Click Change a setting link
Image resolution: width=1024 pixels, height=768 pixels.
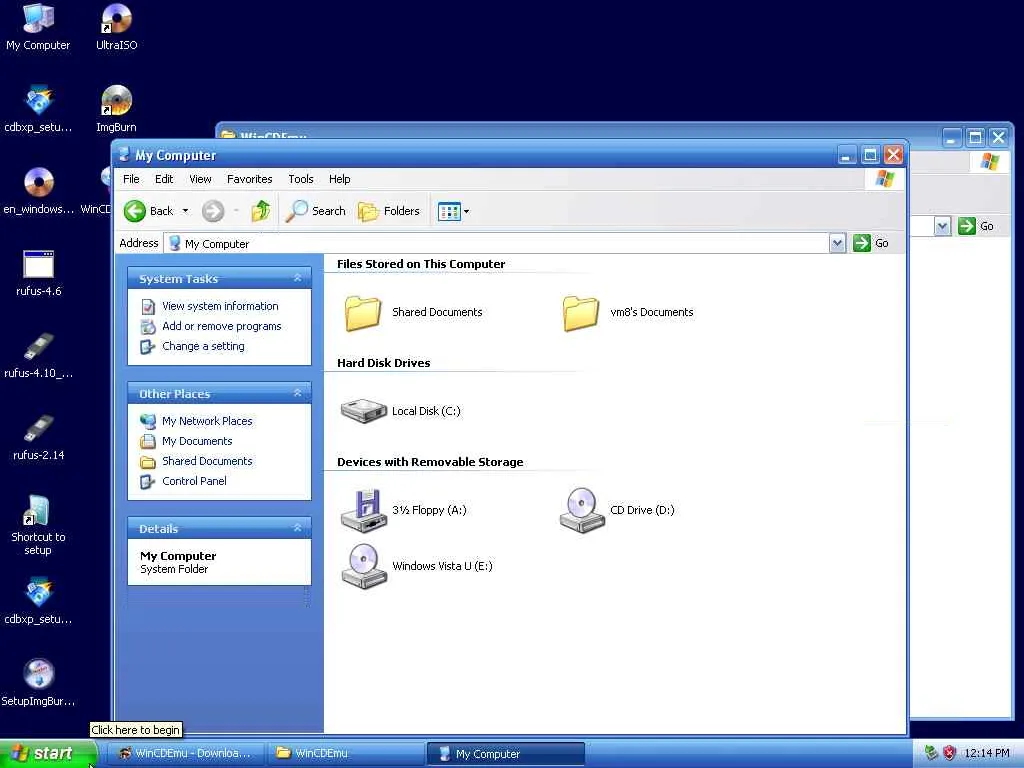click(x=203, y=346)
